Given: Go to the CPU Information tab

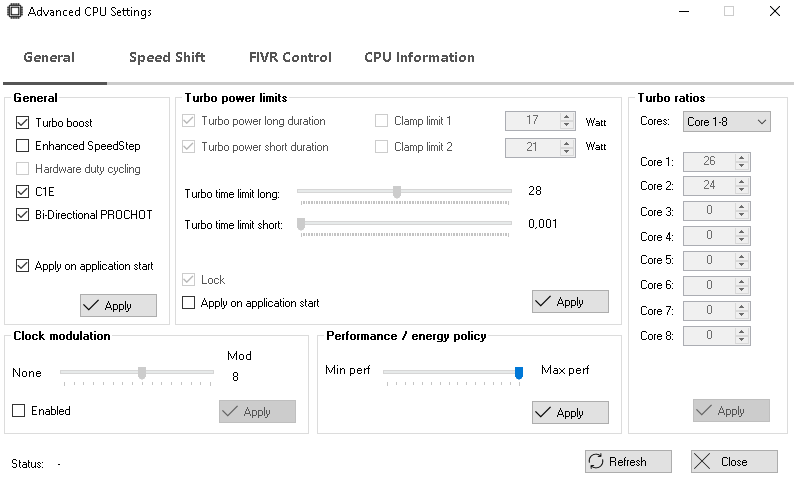Looking at the screenshot, I should click(419, 57).
